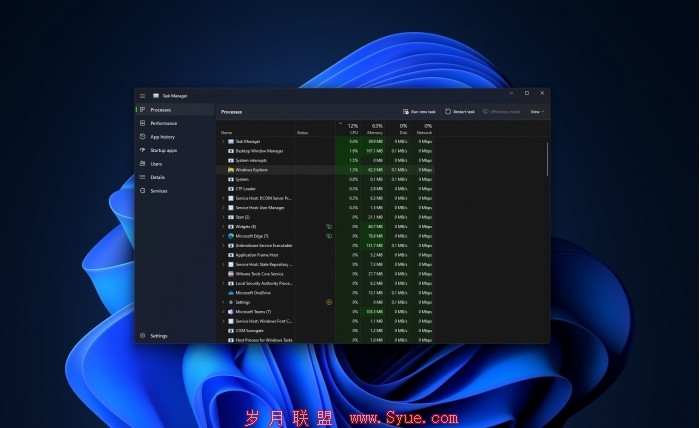Click the Settings gear in sidebar bottom
700x428 pixels.
(142, 336)
